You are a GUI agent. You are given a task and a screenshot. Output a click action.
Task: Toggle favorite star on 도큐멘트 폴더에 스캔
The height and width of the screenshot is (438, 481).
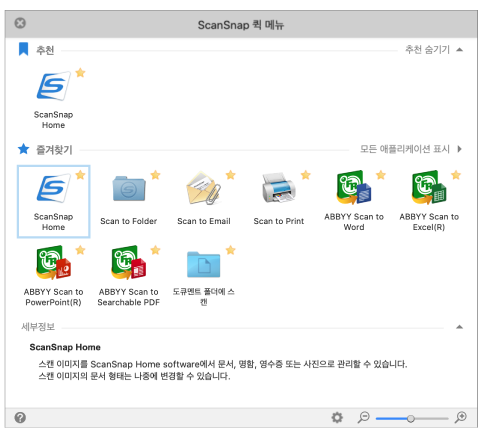(231, 250)
